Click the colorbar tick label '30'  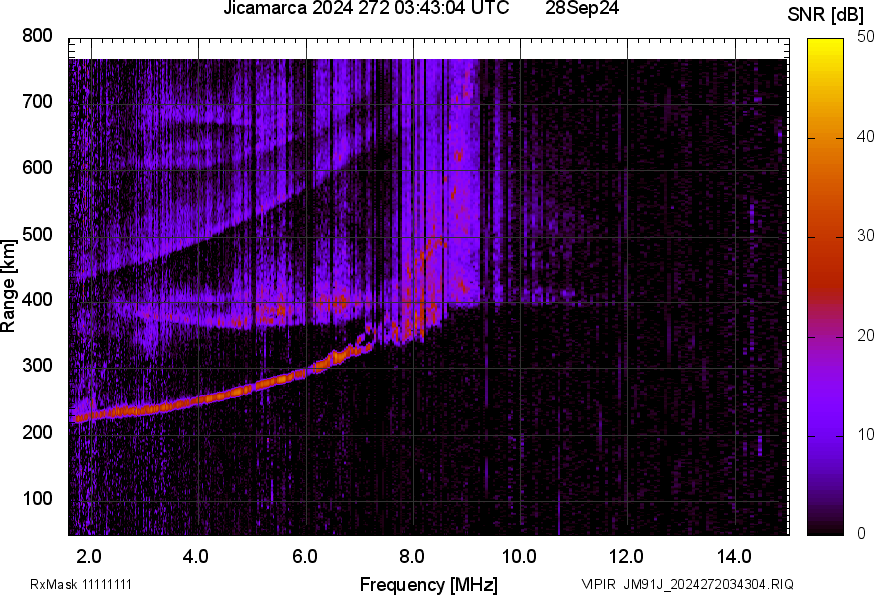point(865,236)
